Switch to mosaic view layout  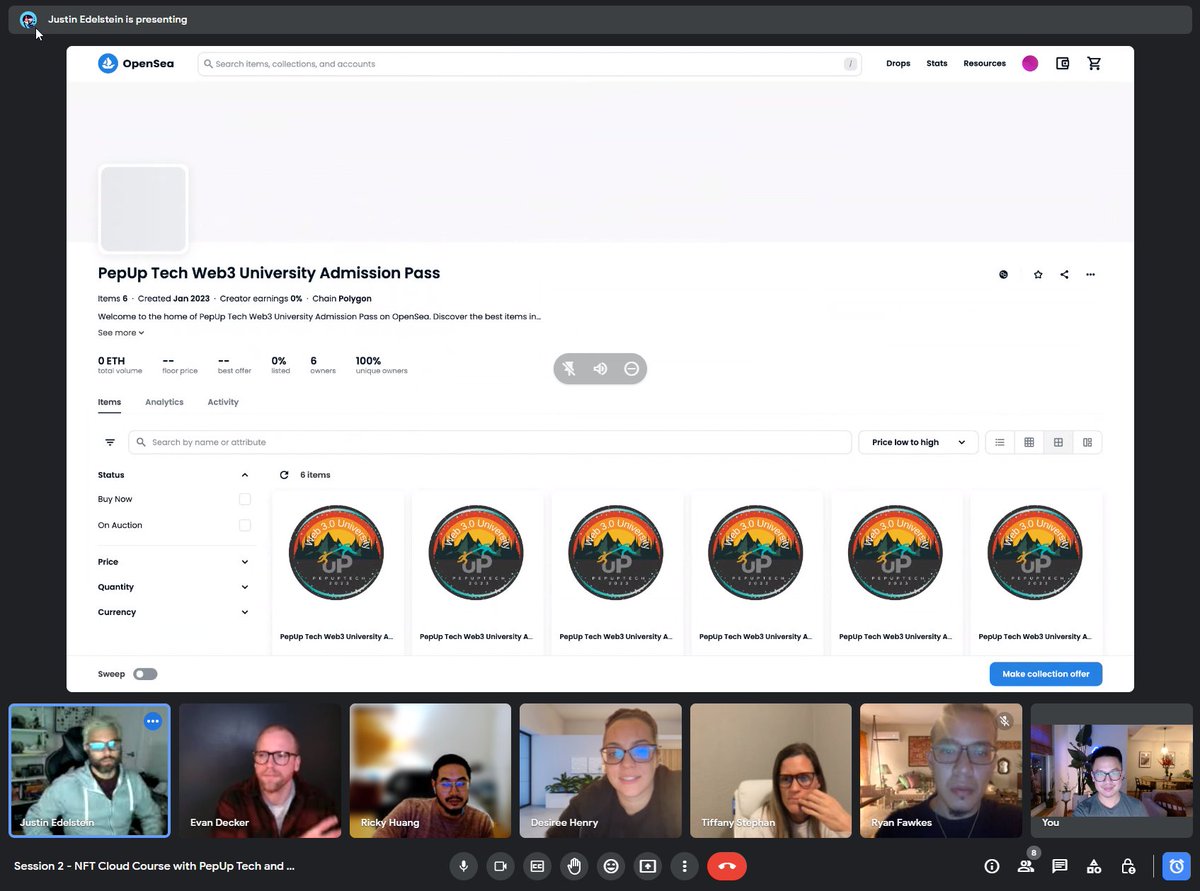point(1087,442)
